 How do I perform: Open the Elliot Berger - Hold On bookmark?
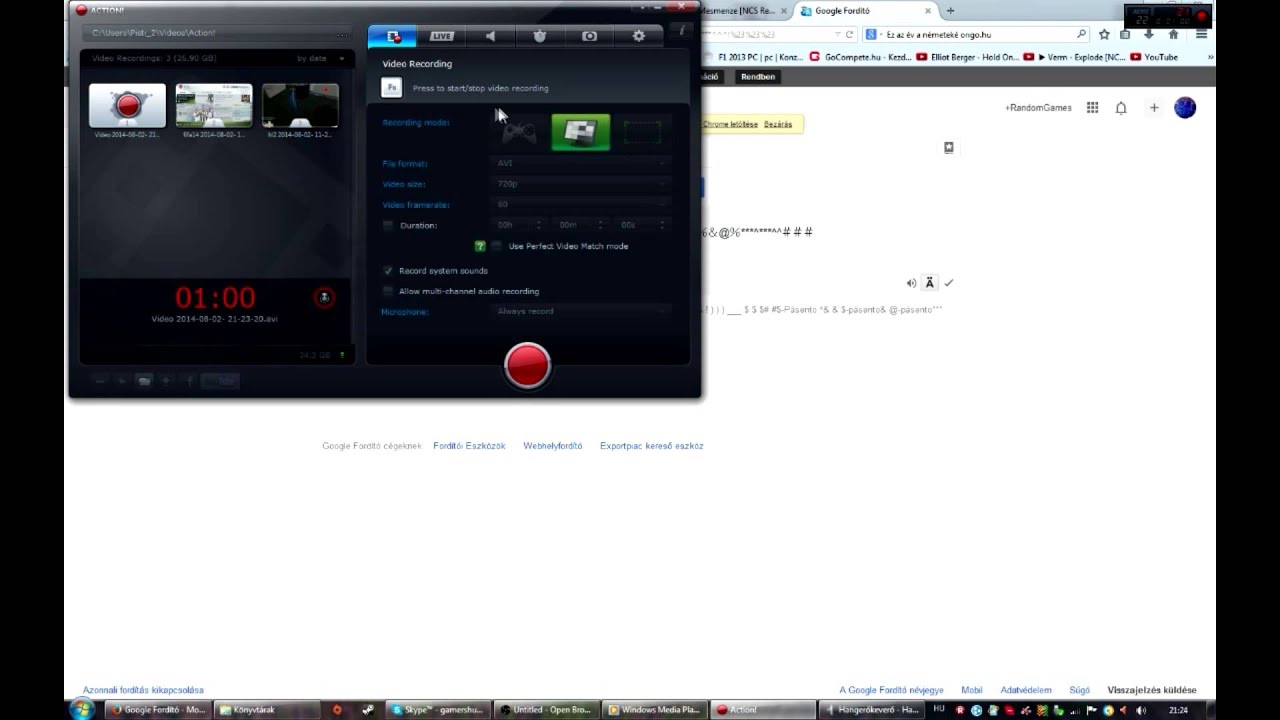click(x=967, y=57)
